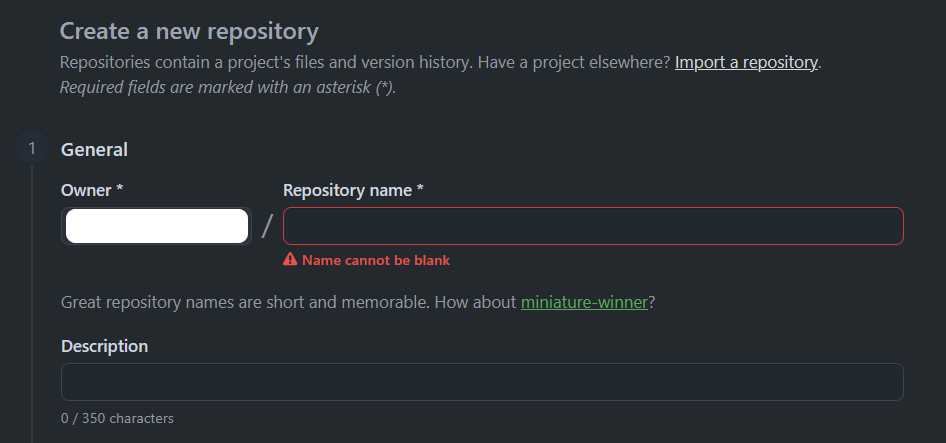Open the Import a repository link
The width and height of the screenshot is (946, 443).
pyautogui.click(x=746, y=62)
